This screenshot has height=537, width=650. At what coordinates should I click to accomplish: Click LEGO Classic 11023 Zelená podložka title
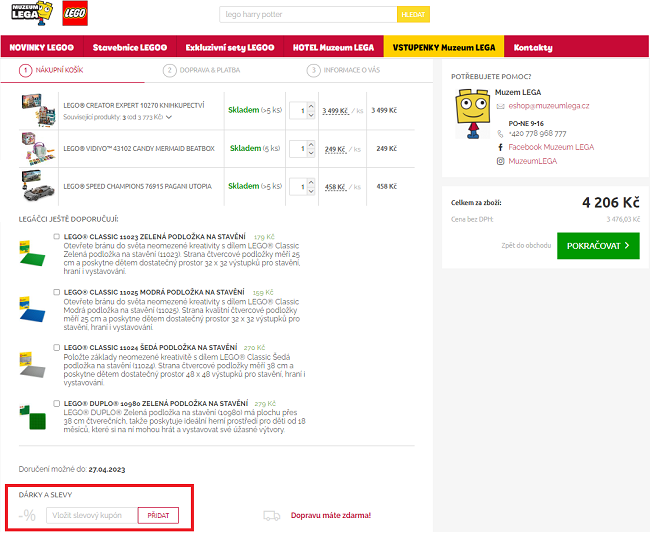(x=155, y=237)
